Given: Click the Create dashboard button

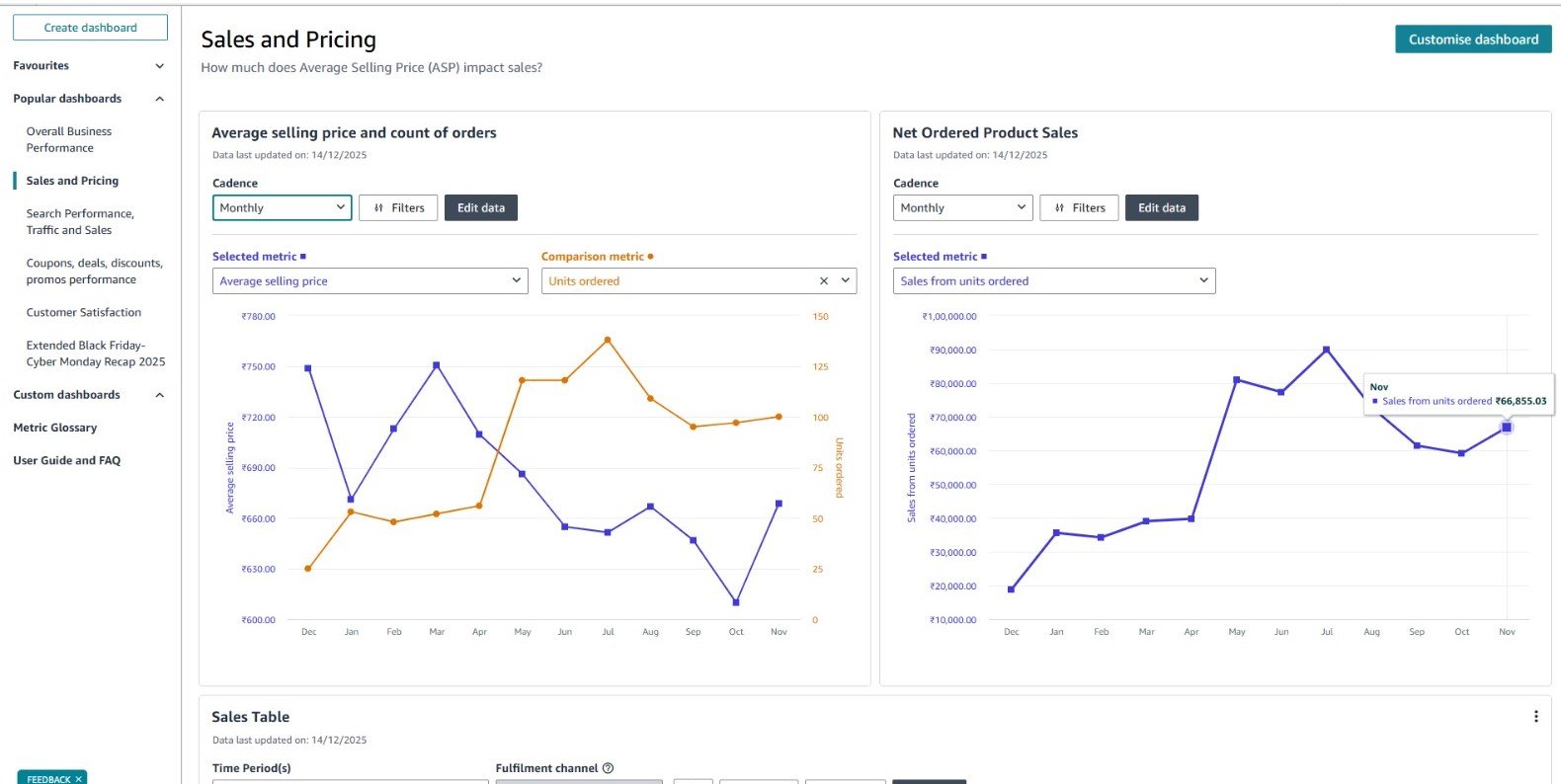Looking at the screenshot, I should [x=90, y=28].
